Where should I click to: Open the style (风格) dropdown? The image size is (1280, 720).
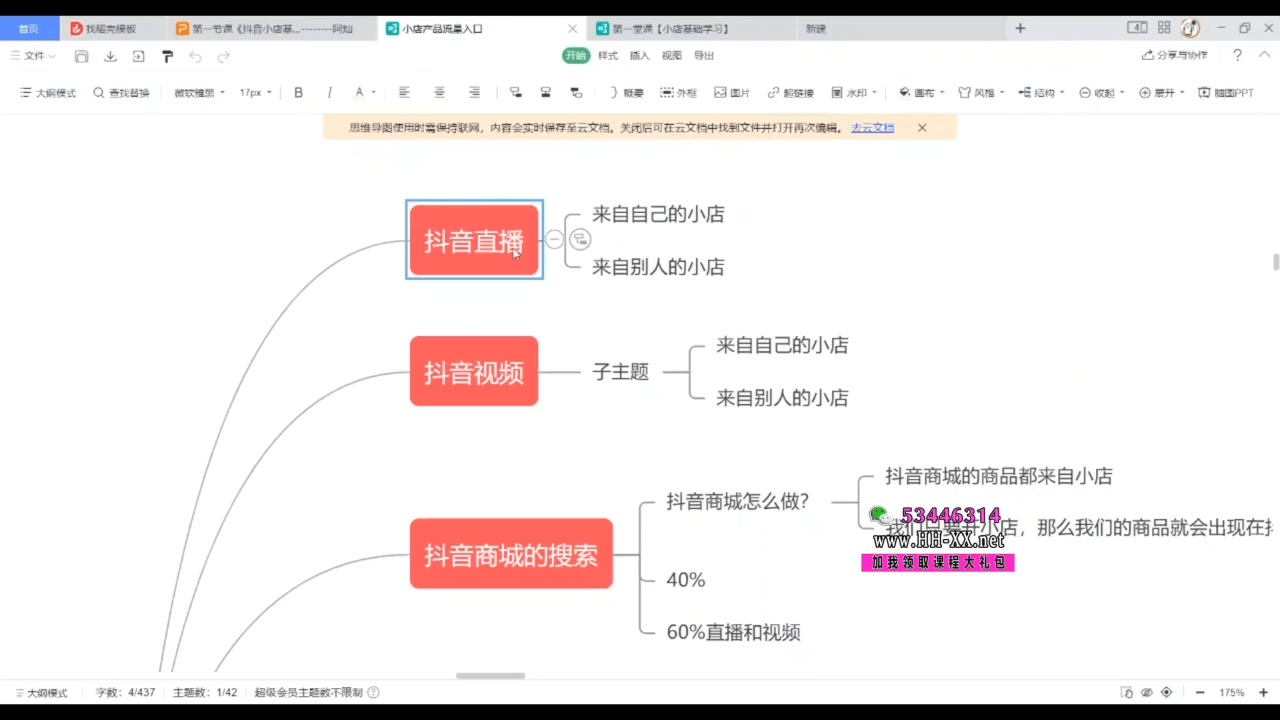tap(981, 92)
